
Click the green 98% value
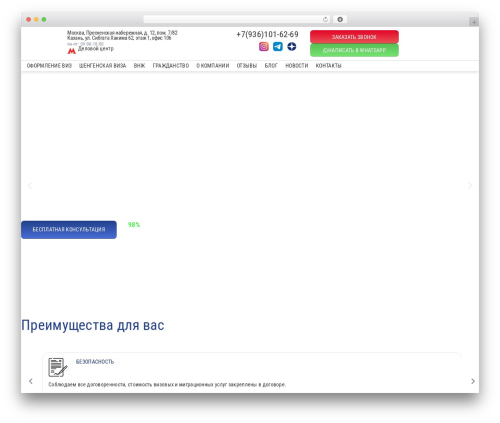[134, 225]
